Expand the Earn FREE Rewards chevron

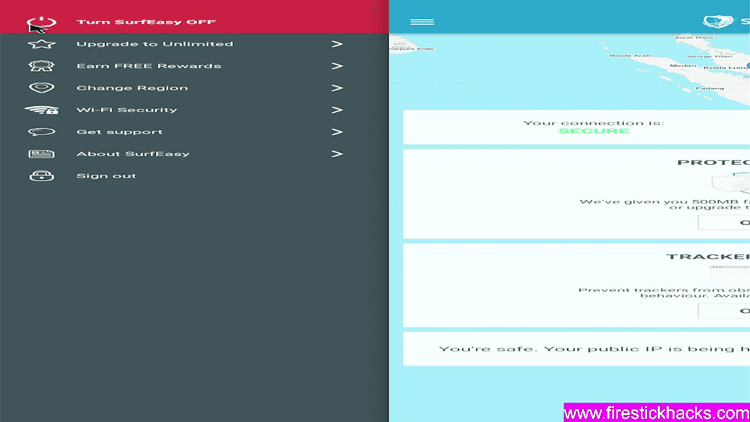(337, 66)
